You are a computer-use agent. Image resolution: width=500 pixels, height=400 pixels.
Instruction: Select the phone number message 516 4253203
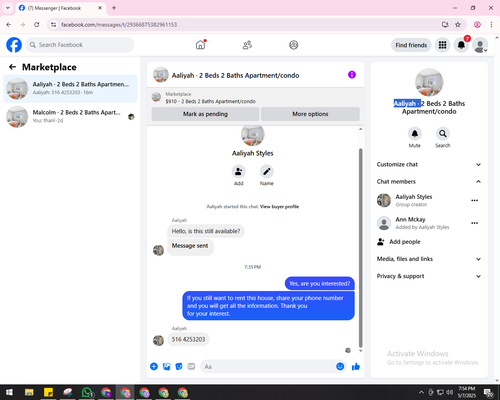point(188,339)
